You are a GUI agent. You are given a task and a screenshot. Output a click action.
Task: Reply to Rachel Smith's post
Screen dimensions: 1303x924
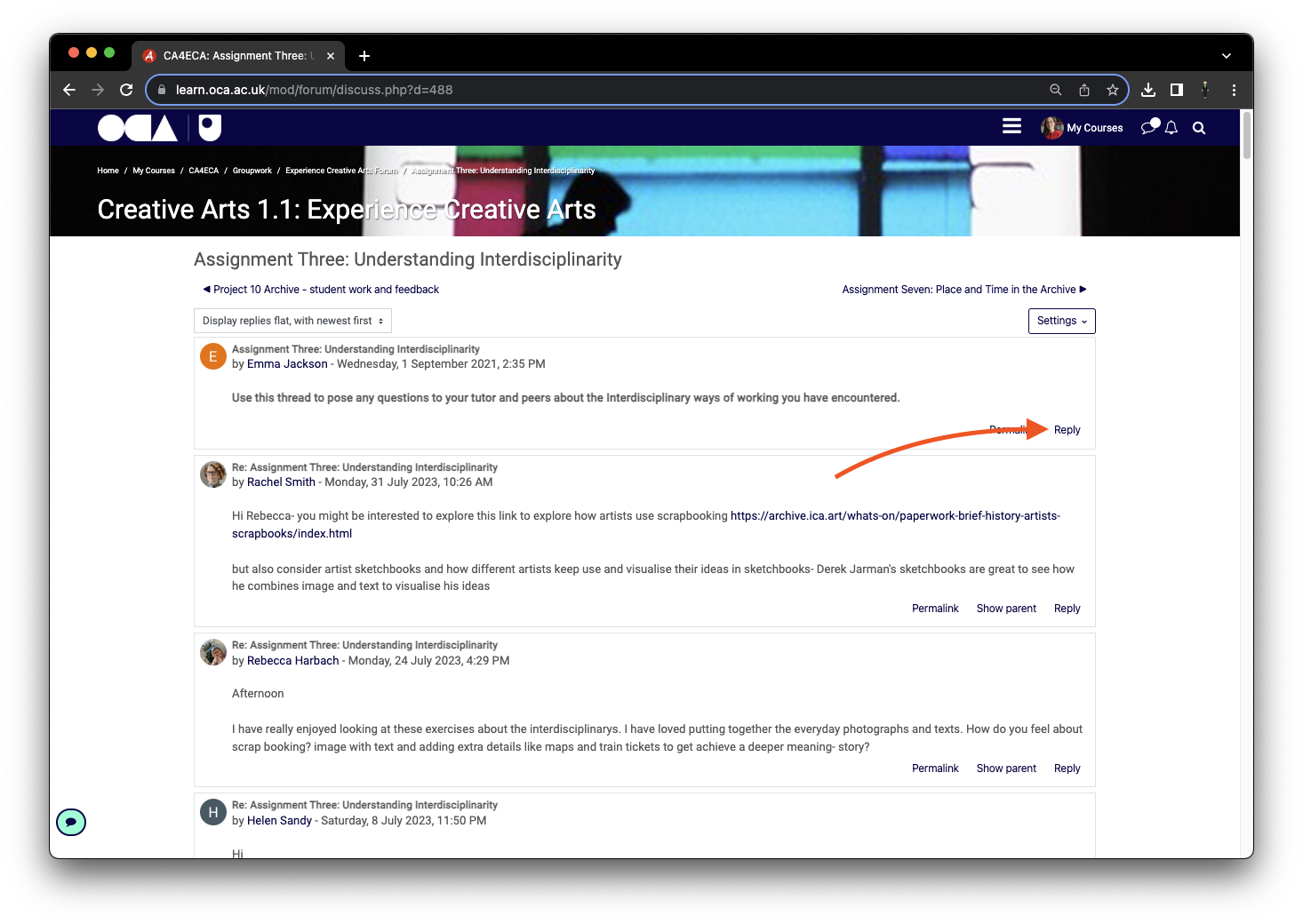tap(1066, 608)
